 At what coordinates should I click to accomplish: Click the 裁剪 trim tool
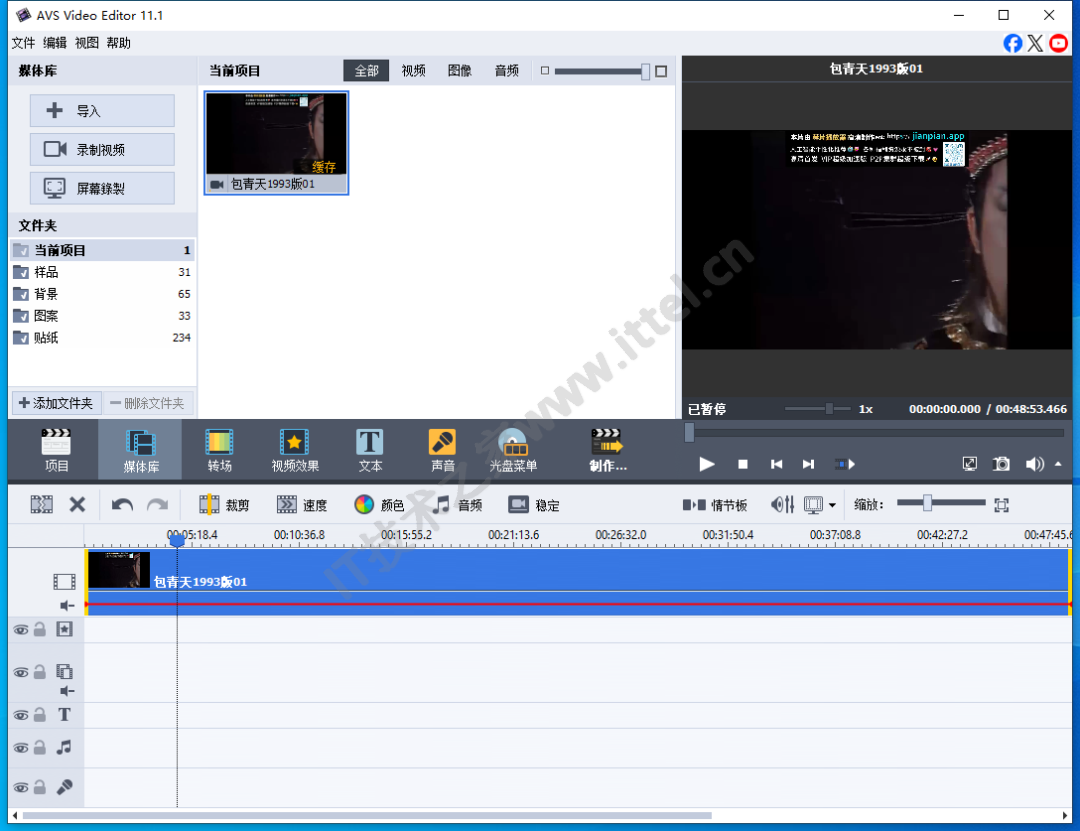click(x=224, y=505)
